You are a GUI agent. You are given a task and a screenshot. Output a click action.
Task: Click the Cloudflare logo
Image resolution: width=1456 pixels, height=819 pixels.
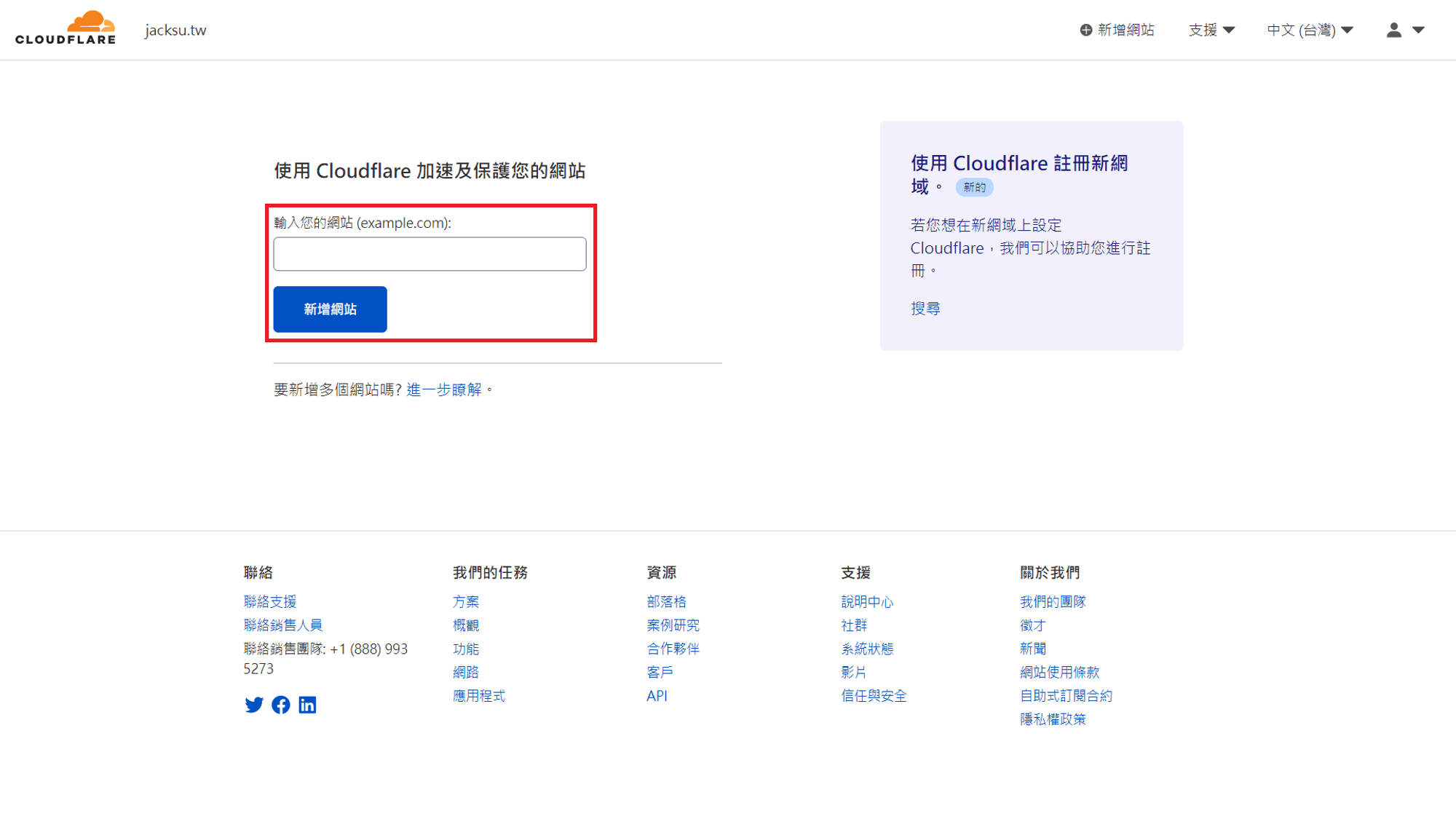[x=66, y=28]
